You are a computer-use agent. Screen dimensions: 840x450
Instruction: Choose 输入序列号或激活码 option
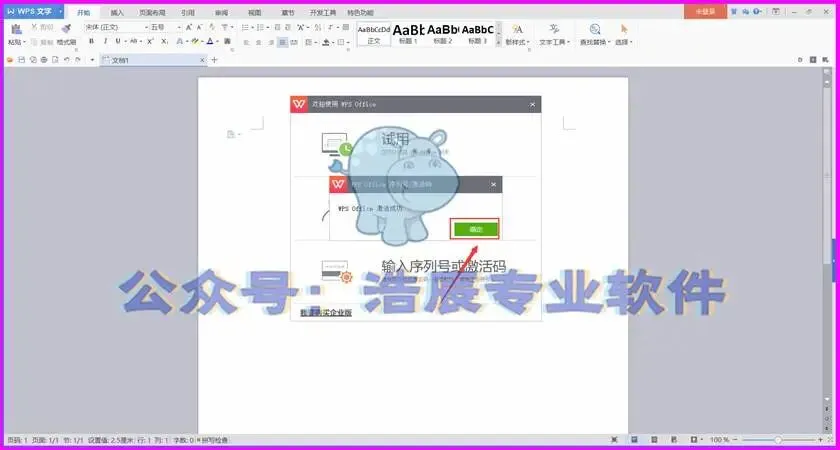(x=444, y=266)
